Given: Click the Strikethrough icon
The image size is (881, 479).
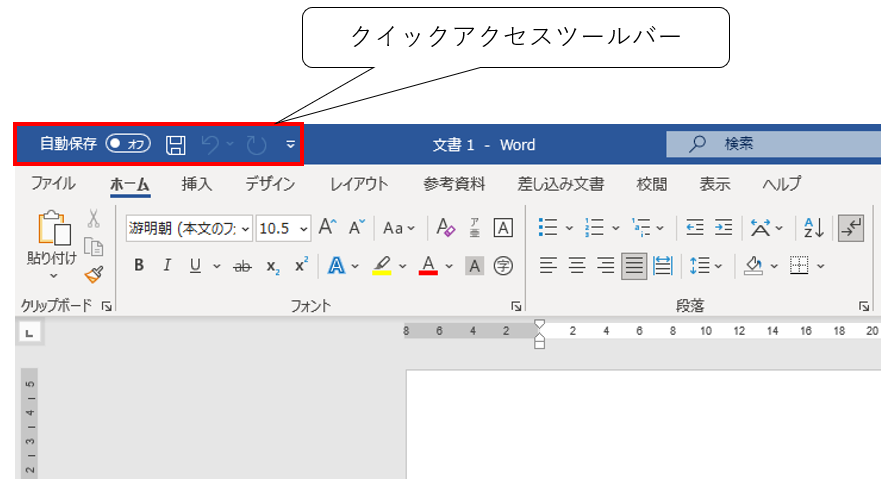Looking at the screenshot, I should (x=242, y=265).
